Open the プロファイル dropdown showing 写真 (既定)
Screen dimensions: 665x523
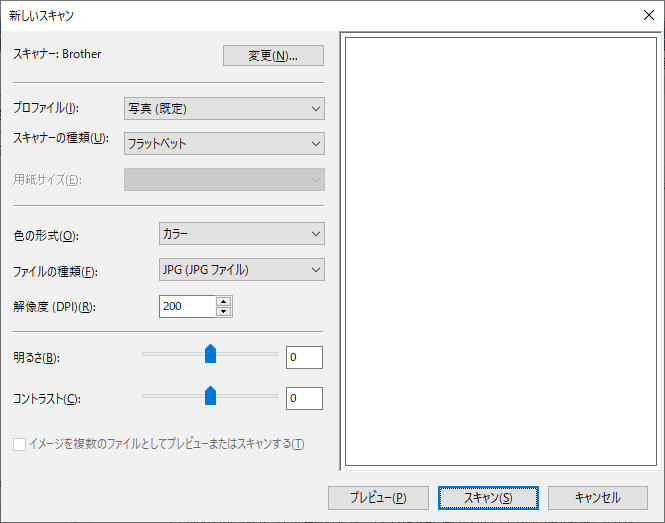click(x=224, y=109)
